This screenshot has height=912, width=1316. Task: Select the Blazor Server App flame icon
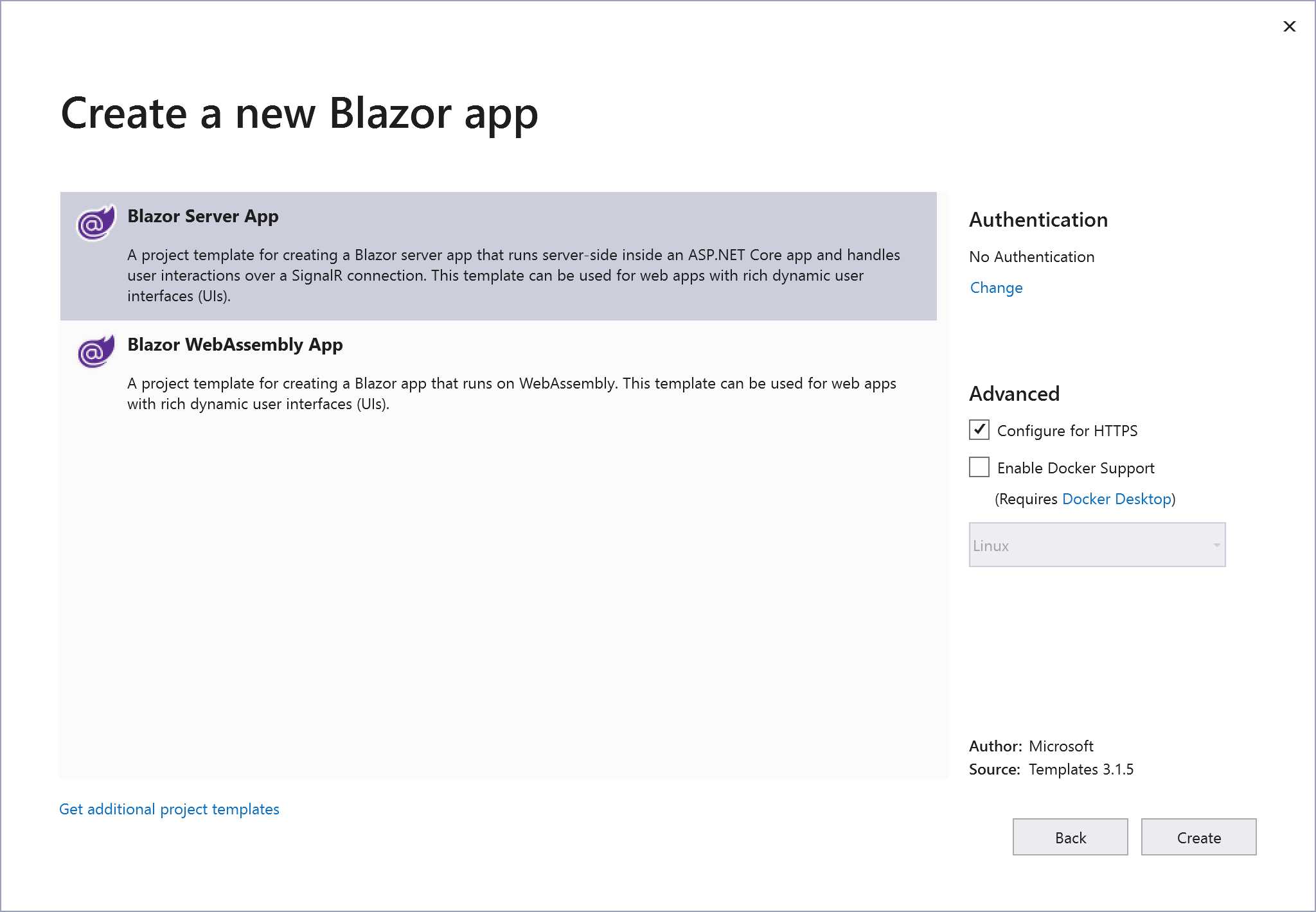click(x=94, y=223)
